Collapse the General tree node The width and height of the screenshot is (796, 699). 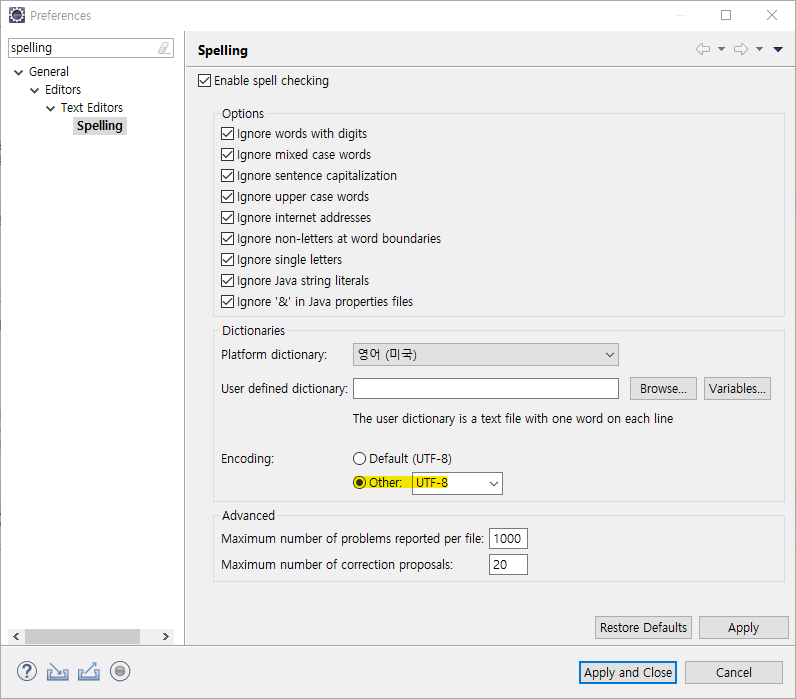(19, 72)
